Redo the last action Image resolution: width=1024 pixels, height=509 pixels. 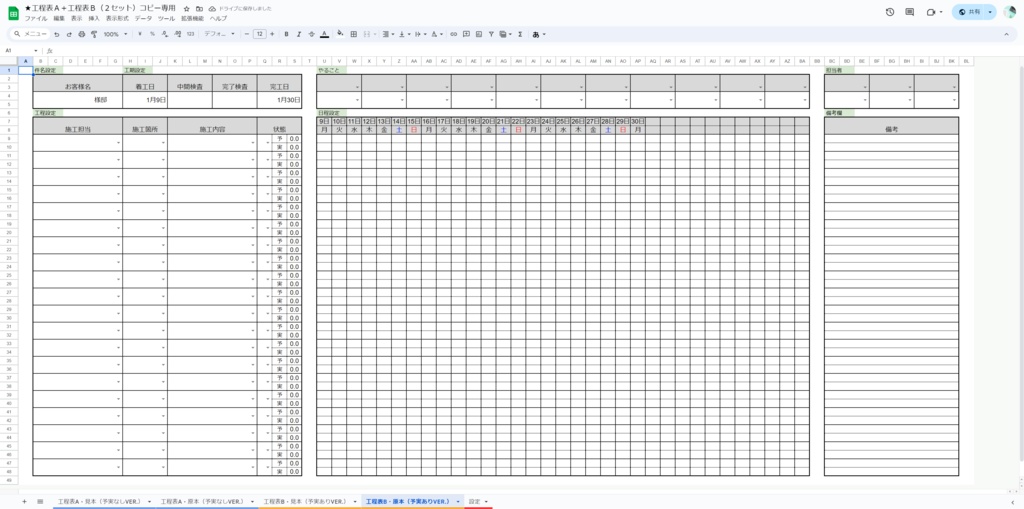[x=69, y=34]
